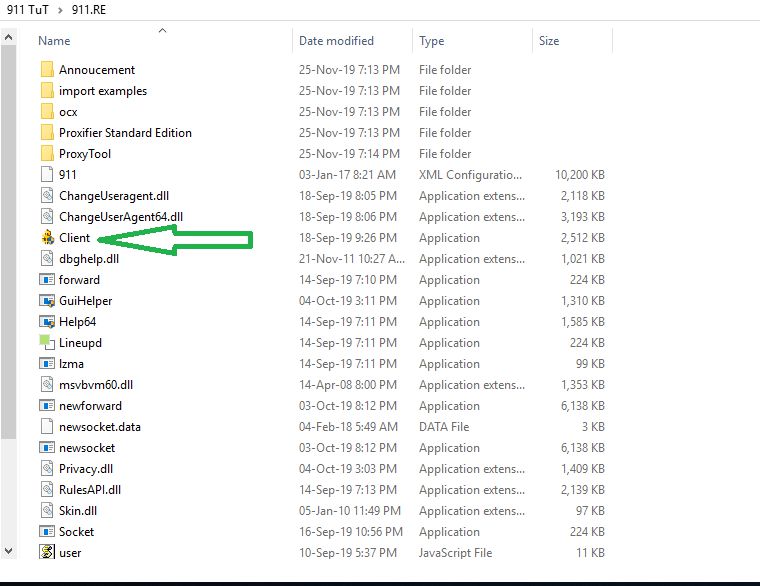The image size is (760, 586).
Task: Select the Client application bee icon
Action: (47, 238)
